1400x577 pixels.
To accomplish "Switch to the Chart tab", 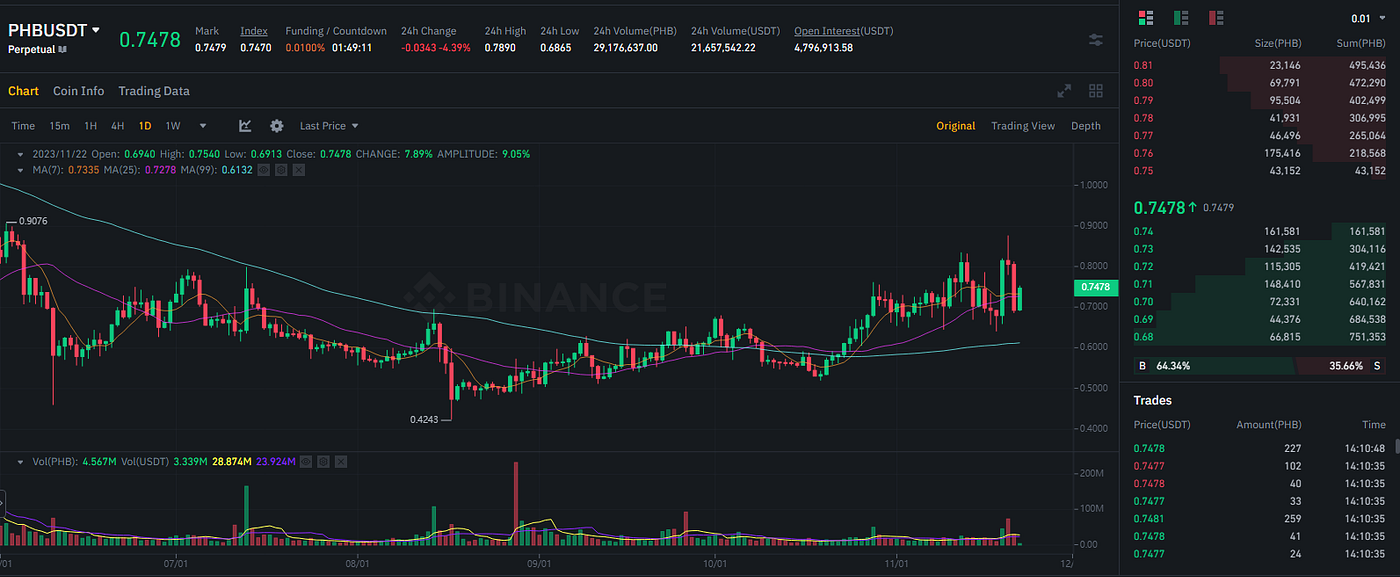I will tap(23, 91).
